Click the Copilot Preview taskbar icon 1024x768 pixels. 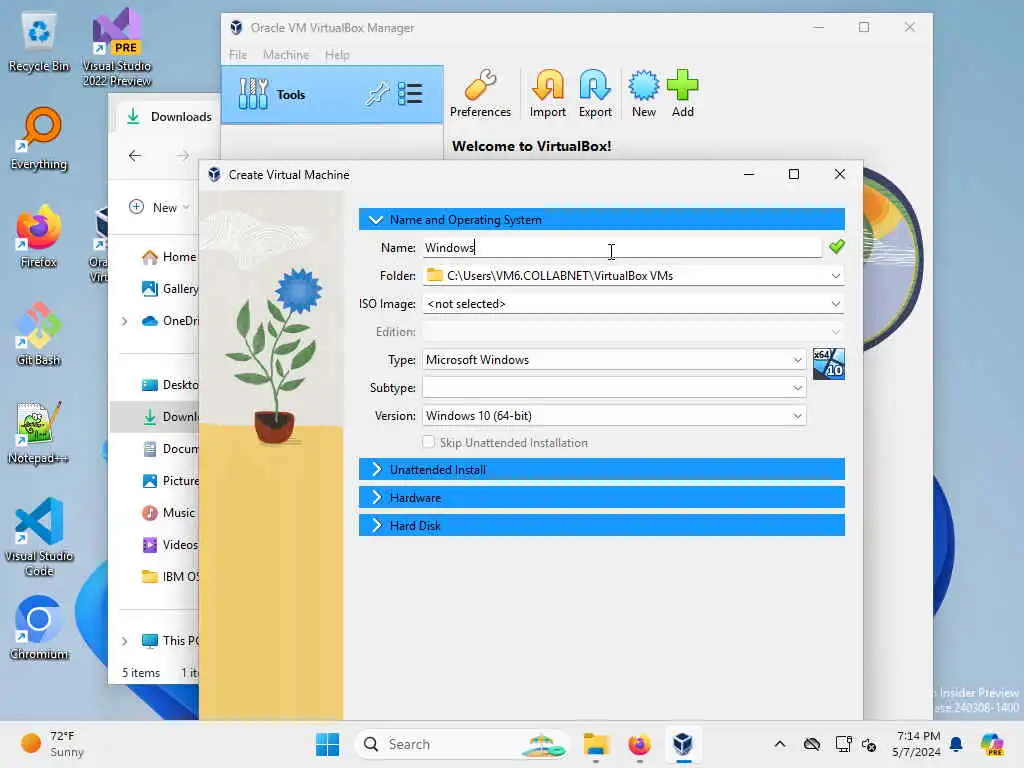point(992,744)
